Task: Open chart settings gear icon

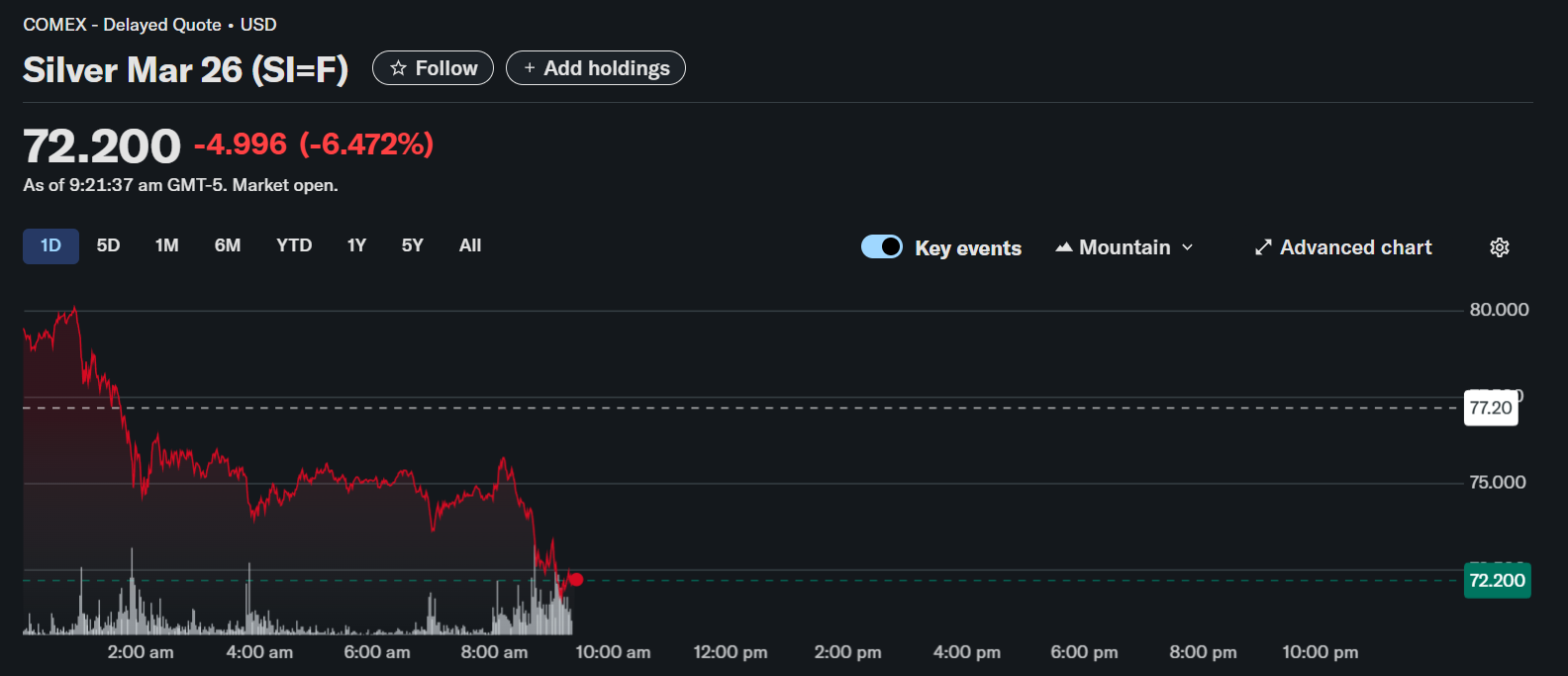Action: [x=1500, y=247]
